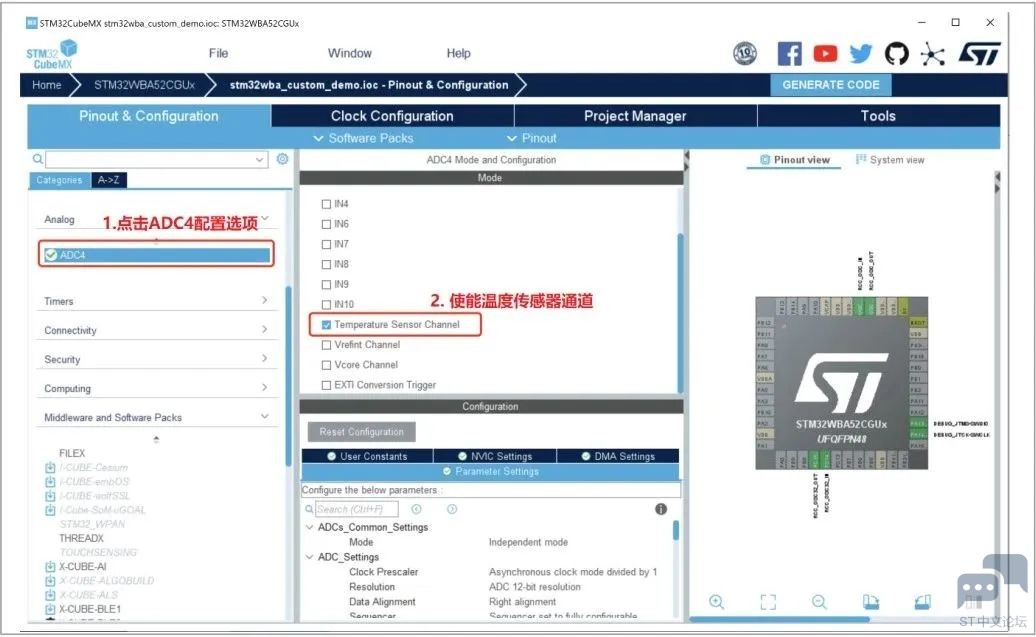Click the GENERATE CODE button
Screen dimensions: 1036x637
click(x=831, y=85)
